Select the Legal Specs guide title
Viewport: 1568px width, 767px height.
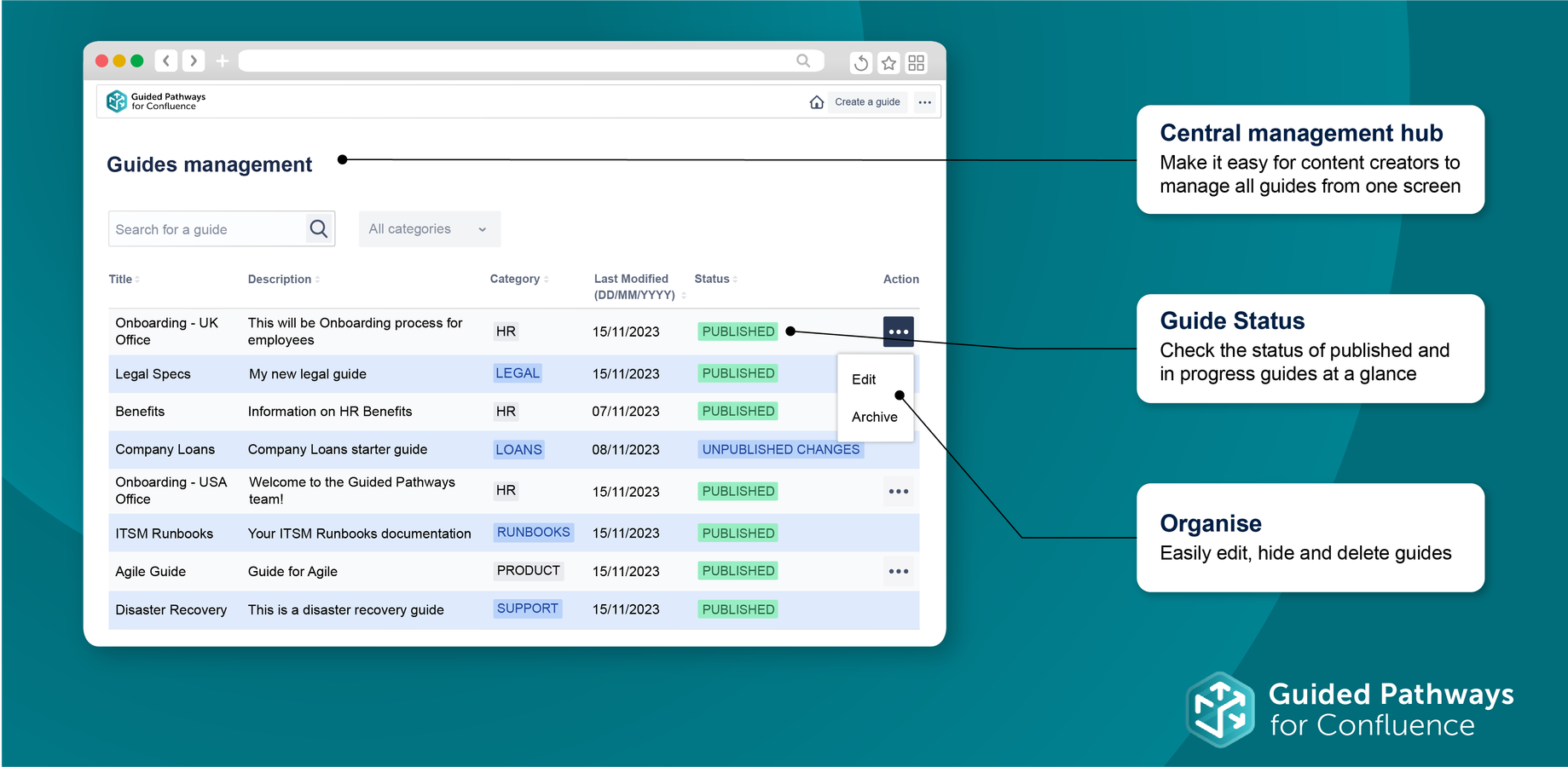pos(153,374)
